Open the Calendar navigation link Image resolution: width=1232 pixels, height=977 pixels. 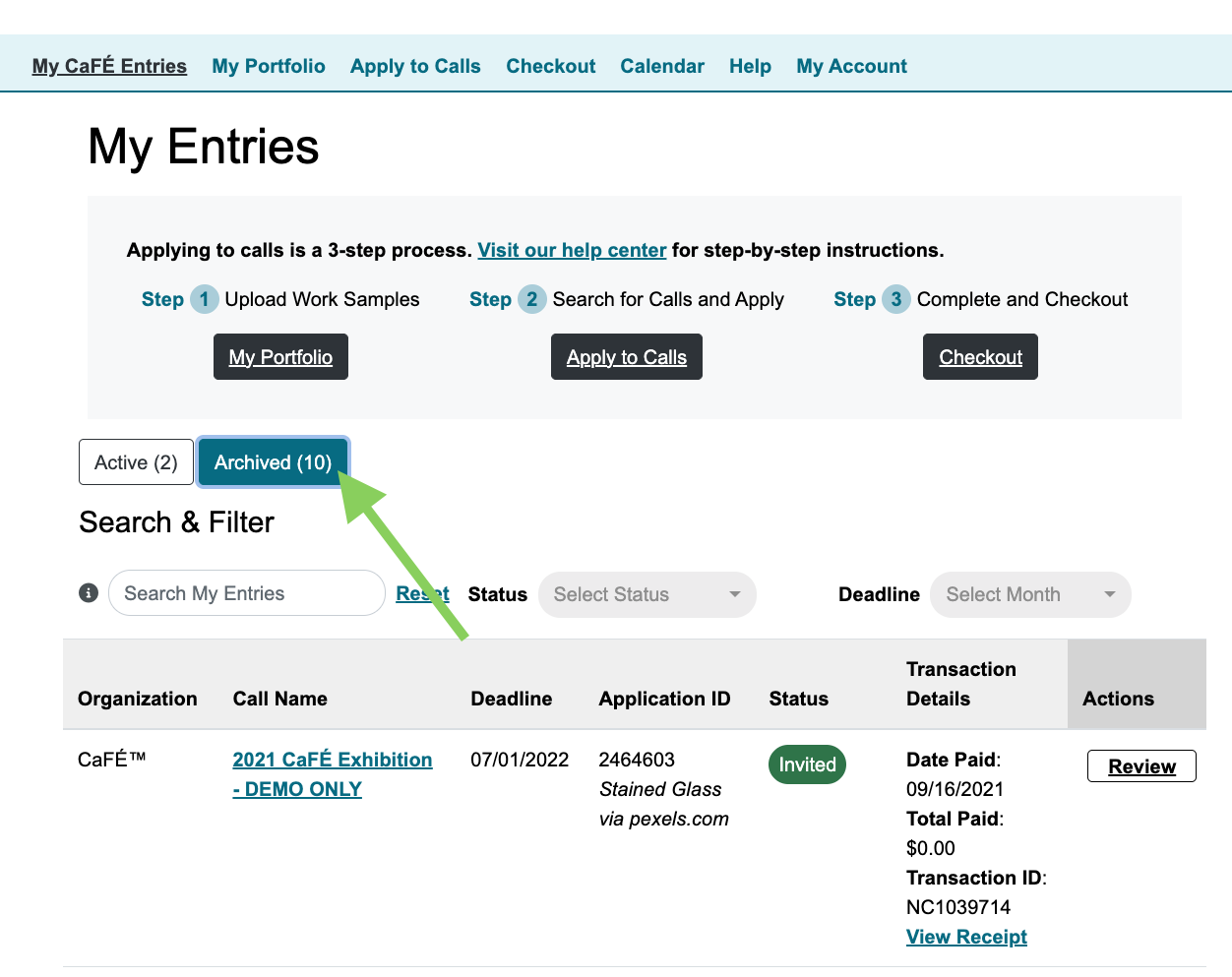tap(662, 66)
